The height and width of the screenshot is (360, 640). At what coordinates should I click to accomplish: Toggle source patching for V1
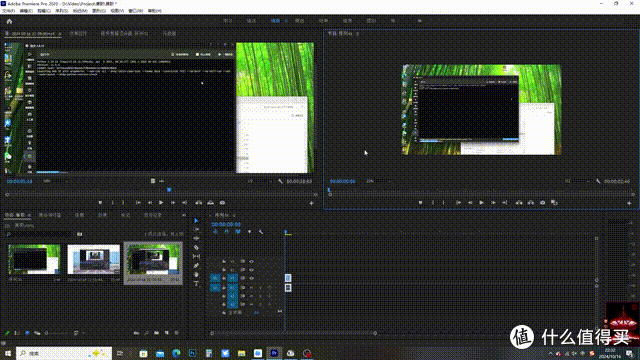click(x=215, y=278)
